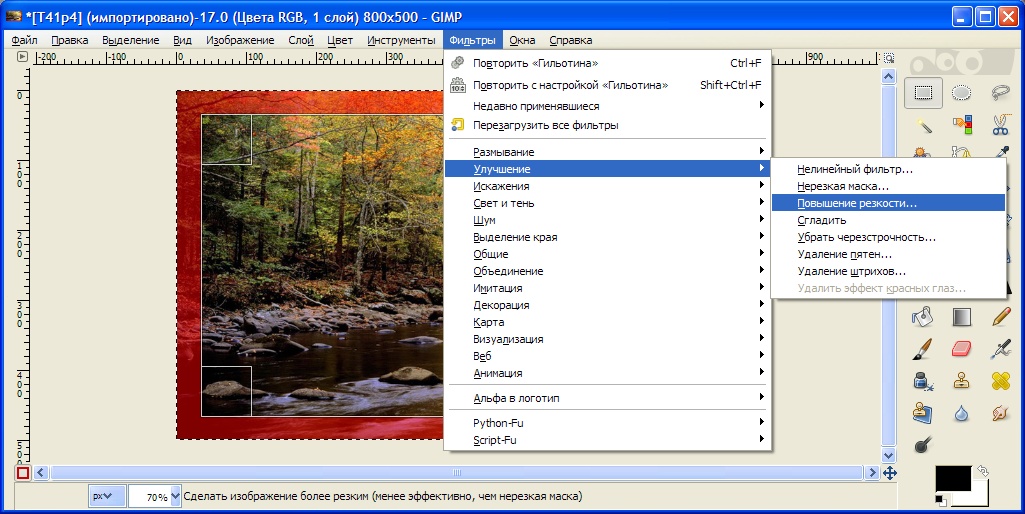
Task: Open the Справка menu
Action: click(x=570, y=41)
